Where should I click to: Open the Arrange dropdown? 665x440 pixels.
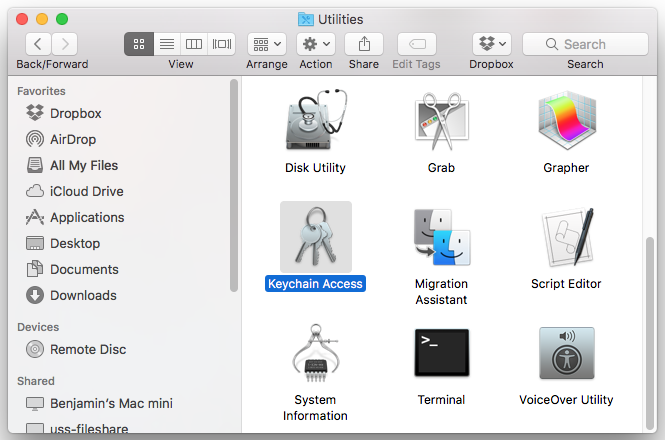pyautogui.click(x=267, y=44)
